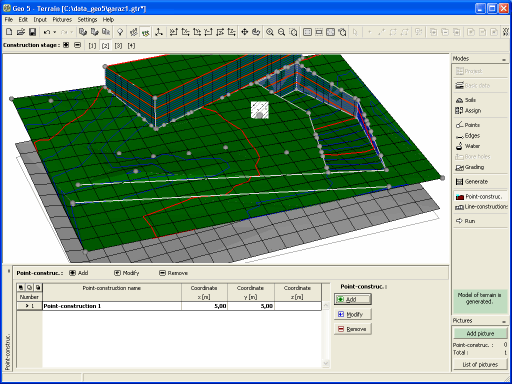Select the Point-construction 1 table row
The image size is (512, 384).
coord(169,306)
